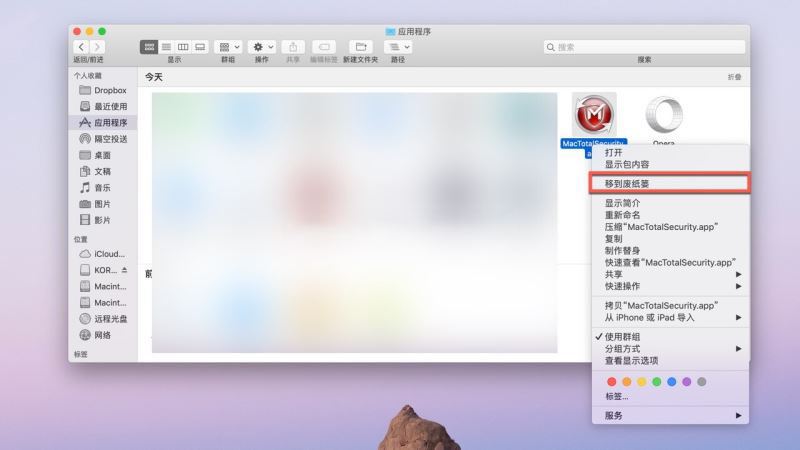800x450 pixels.
Task: Choose 拷贝 "MacTotalSecurity.app" menu item
Action: click(x=670, y=306)
